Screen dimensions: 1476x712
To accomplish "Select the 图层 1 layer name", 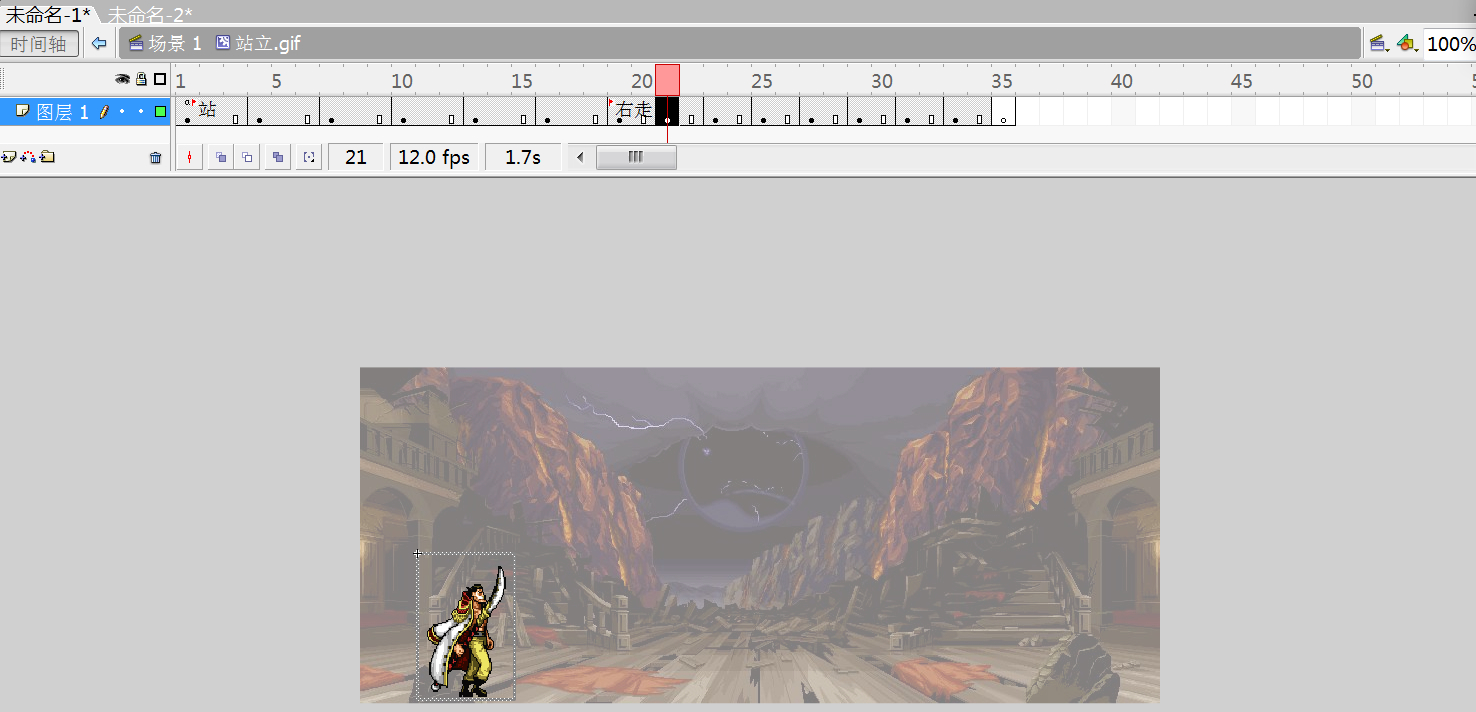I will point(62,112).
